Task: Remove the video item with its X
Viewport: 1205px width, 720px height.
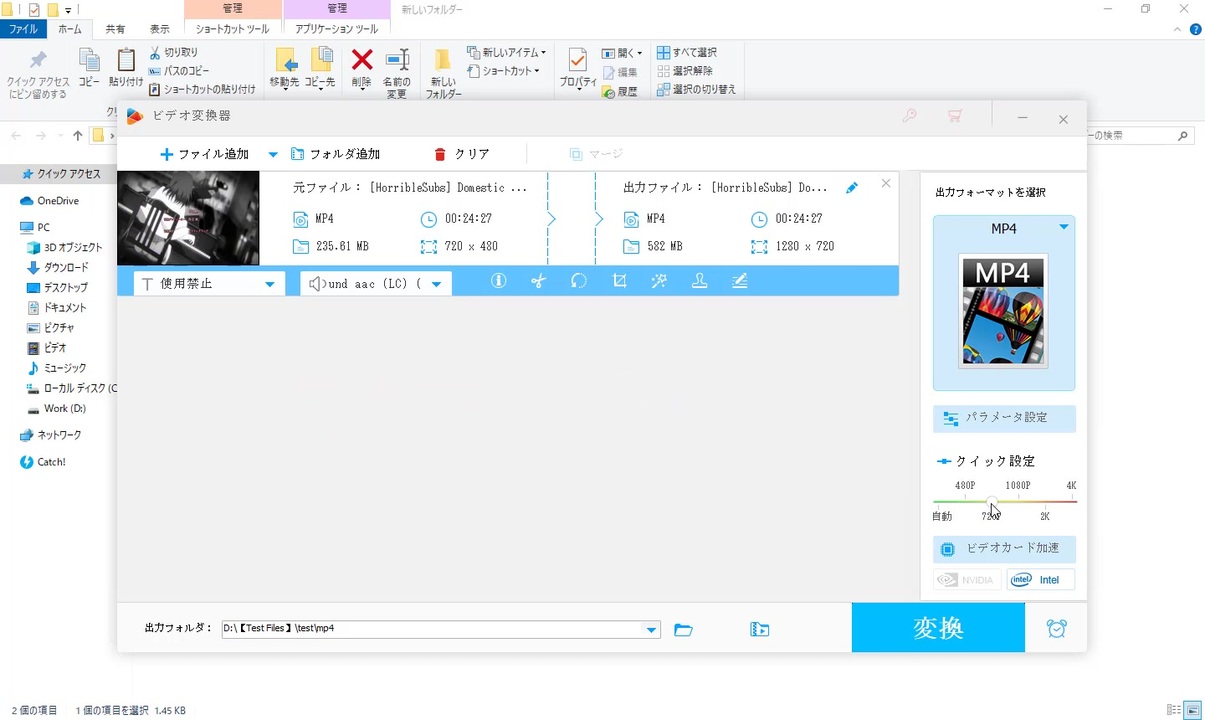Action: [885, 183]
